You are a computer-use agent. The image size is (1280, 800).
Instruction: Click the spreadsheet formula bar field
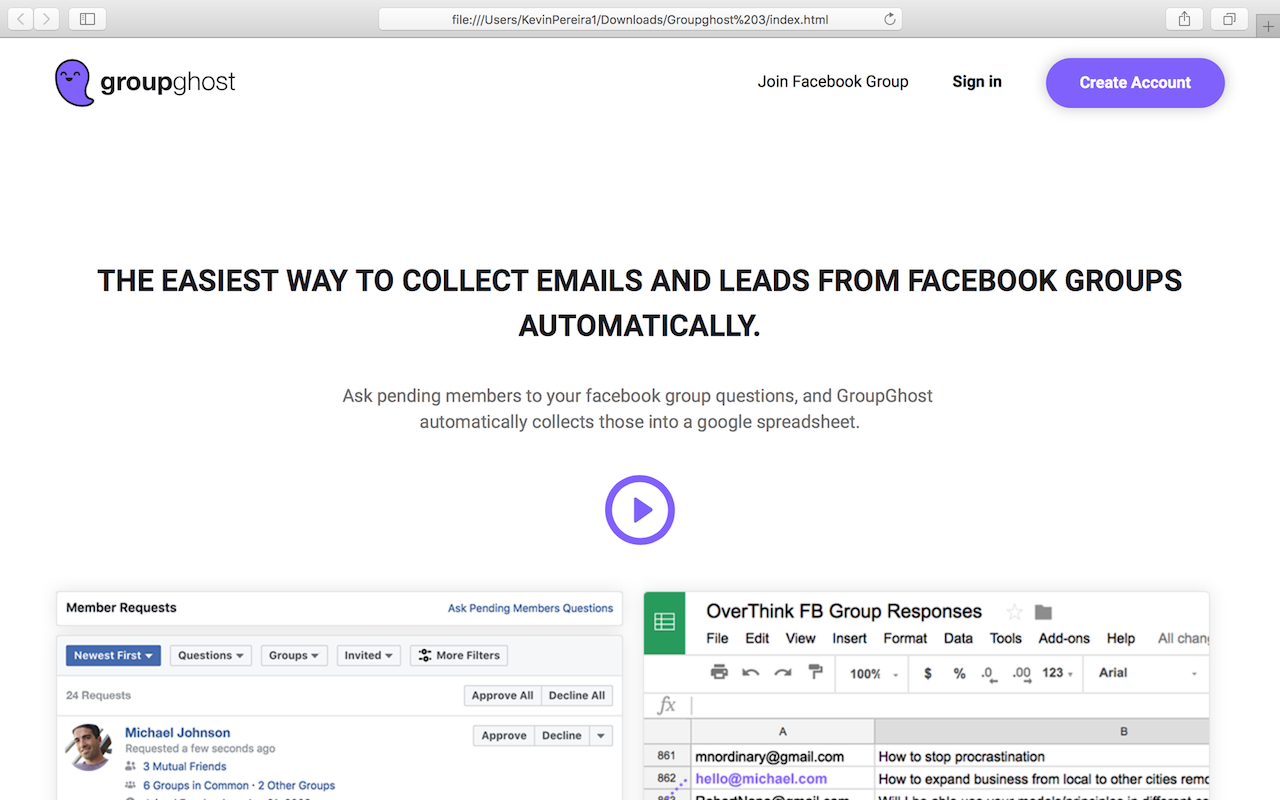950,705
